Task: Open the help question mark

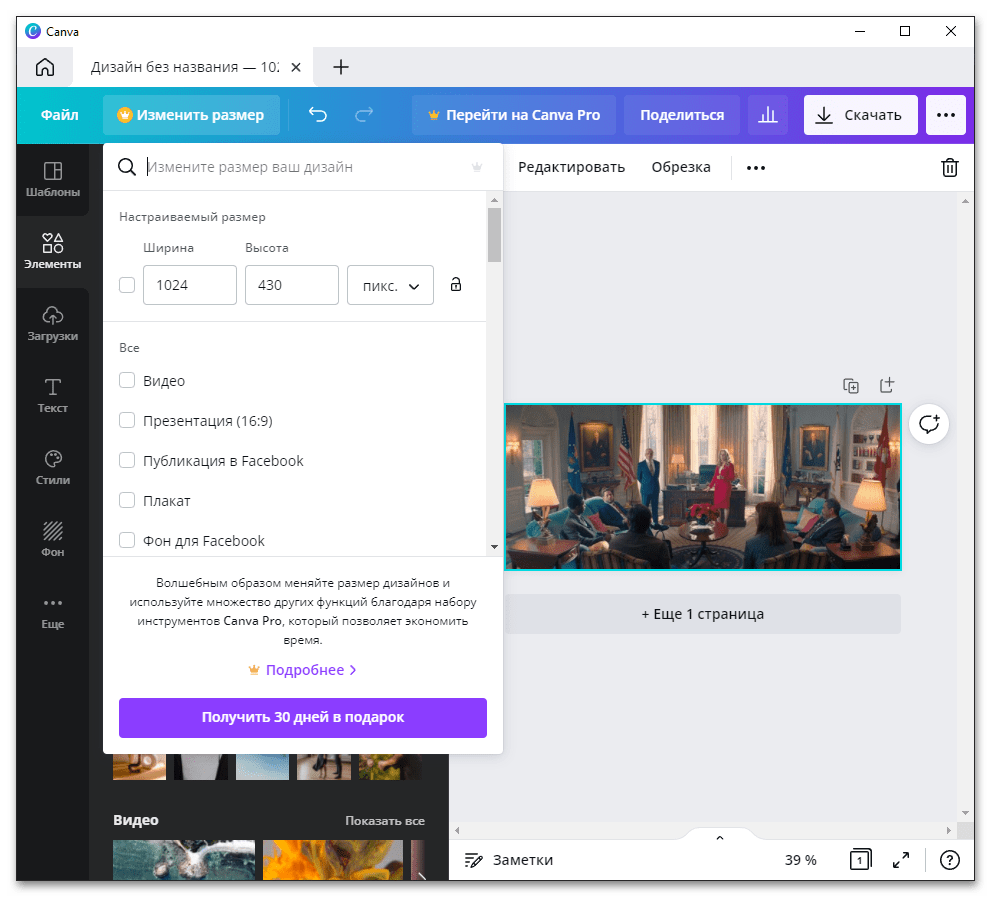Action: tap(949, 860)
